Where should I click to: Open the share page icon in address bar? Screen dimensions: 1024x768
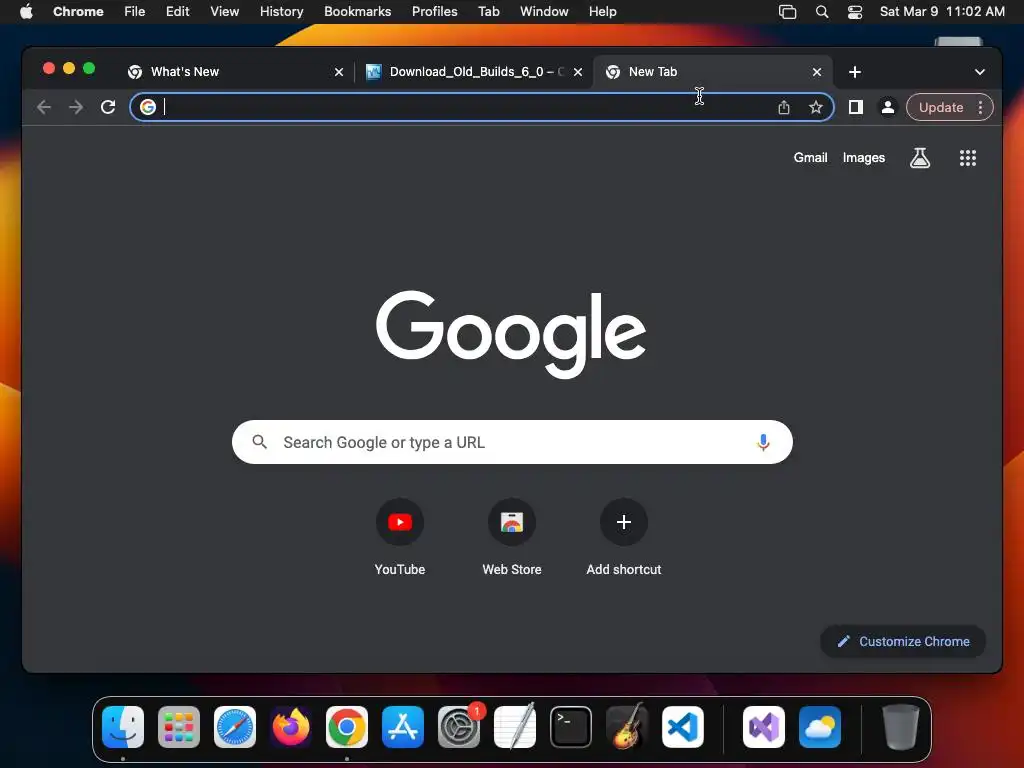pos(784,108)
